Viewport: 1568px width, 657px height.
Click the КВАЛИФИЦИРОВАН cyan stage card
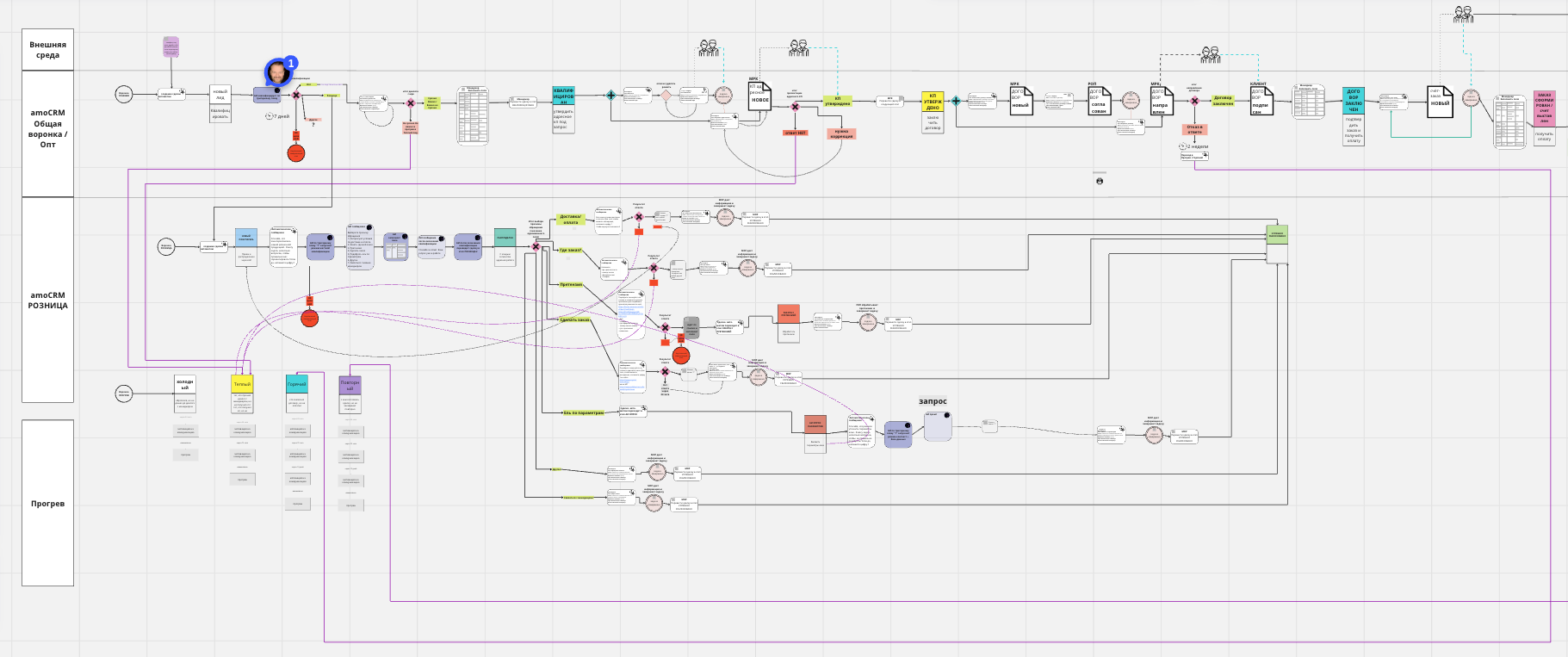pos(563,96)
